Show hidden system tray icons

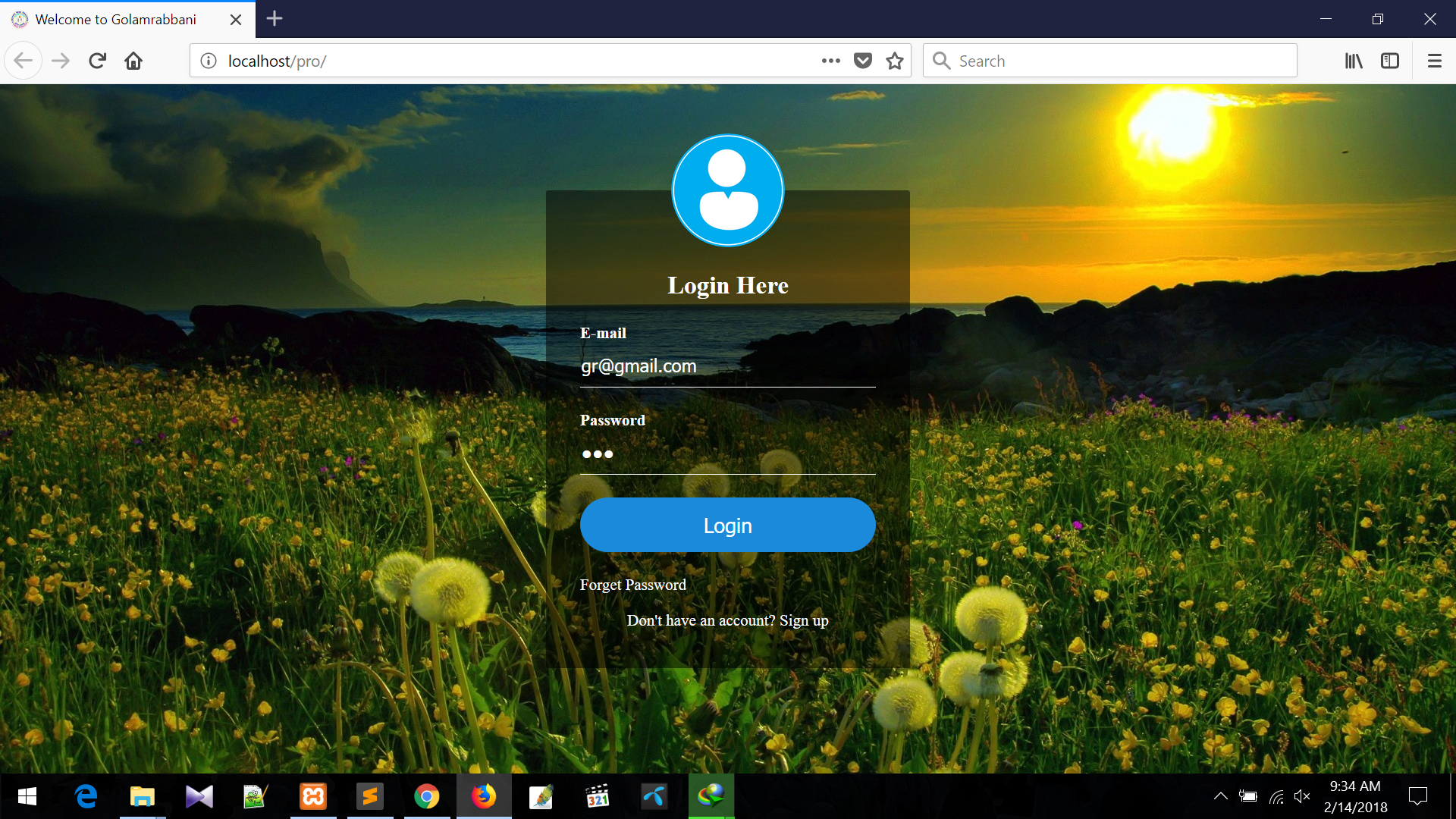pyautogui.click(x=1221, y=796)
